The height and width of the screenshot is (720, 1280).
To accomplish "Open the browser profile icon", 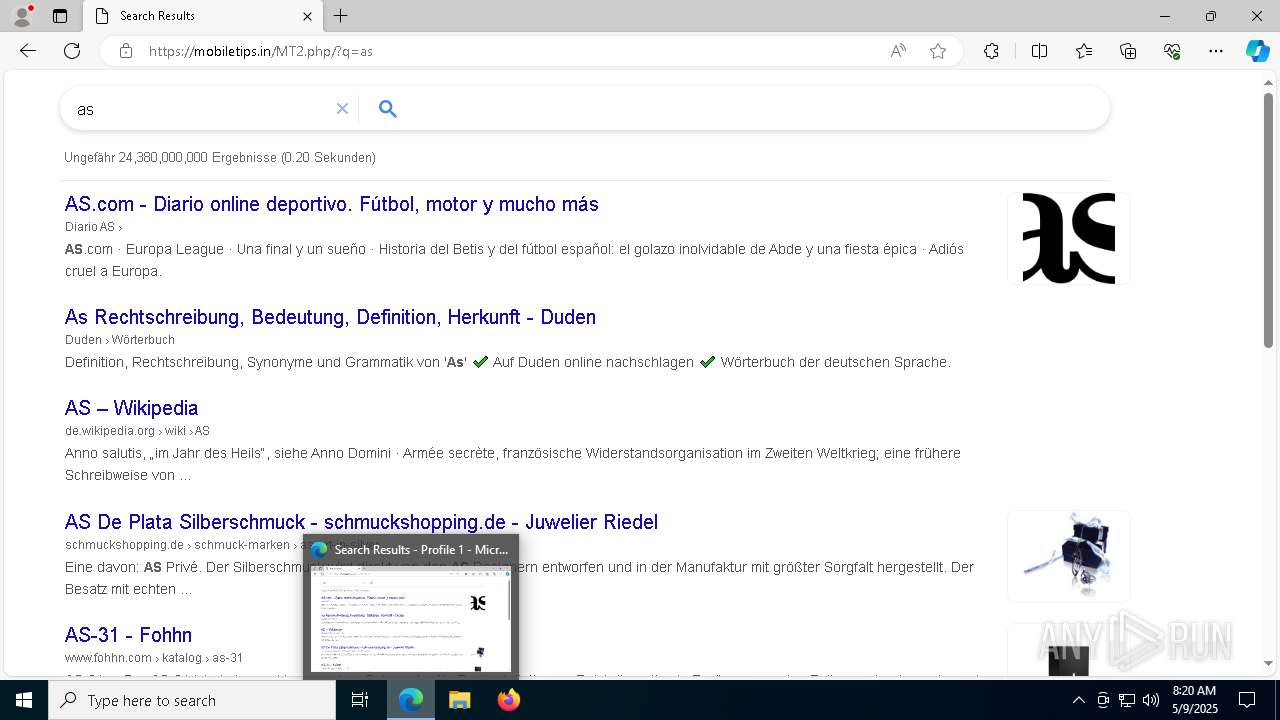I will tap(21, 16).
